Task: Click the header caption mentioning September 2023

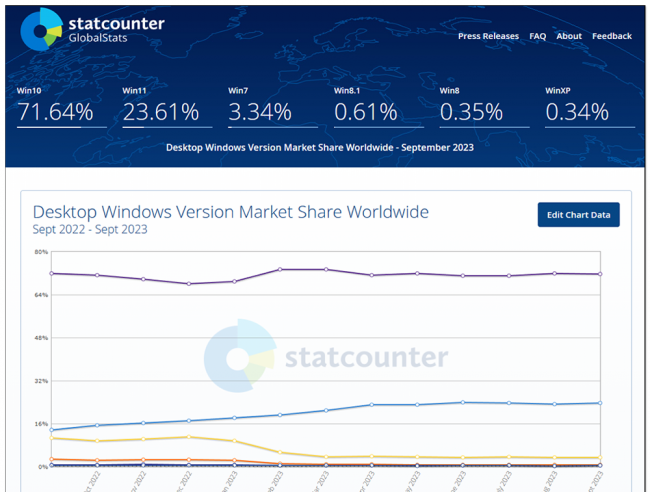Action: [x=320, y=148]
